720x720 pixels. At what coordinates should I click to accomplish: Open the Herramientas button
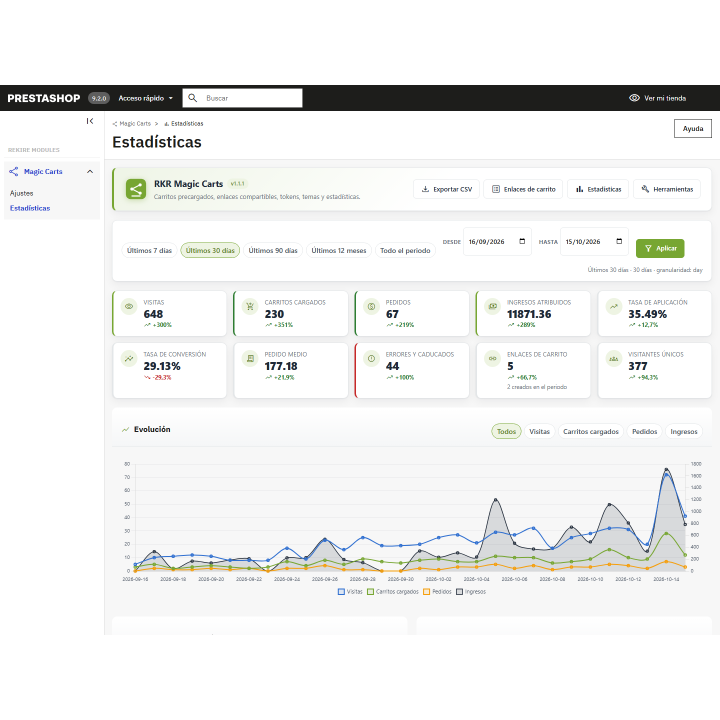(667, 189)
